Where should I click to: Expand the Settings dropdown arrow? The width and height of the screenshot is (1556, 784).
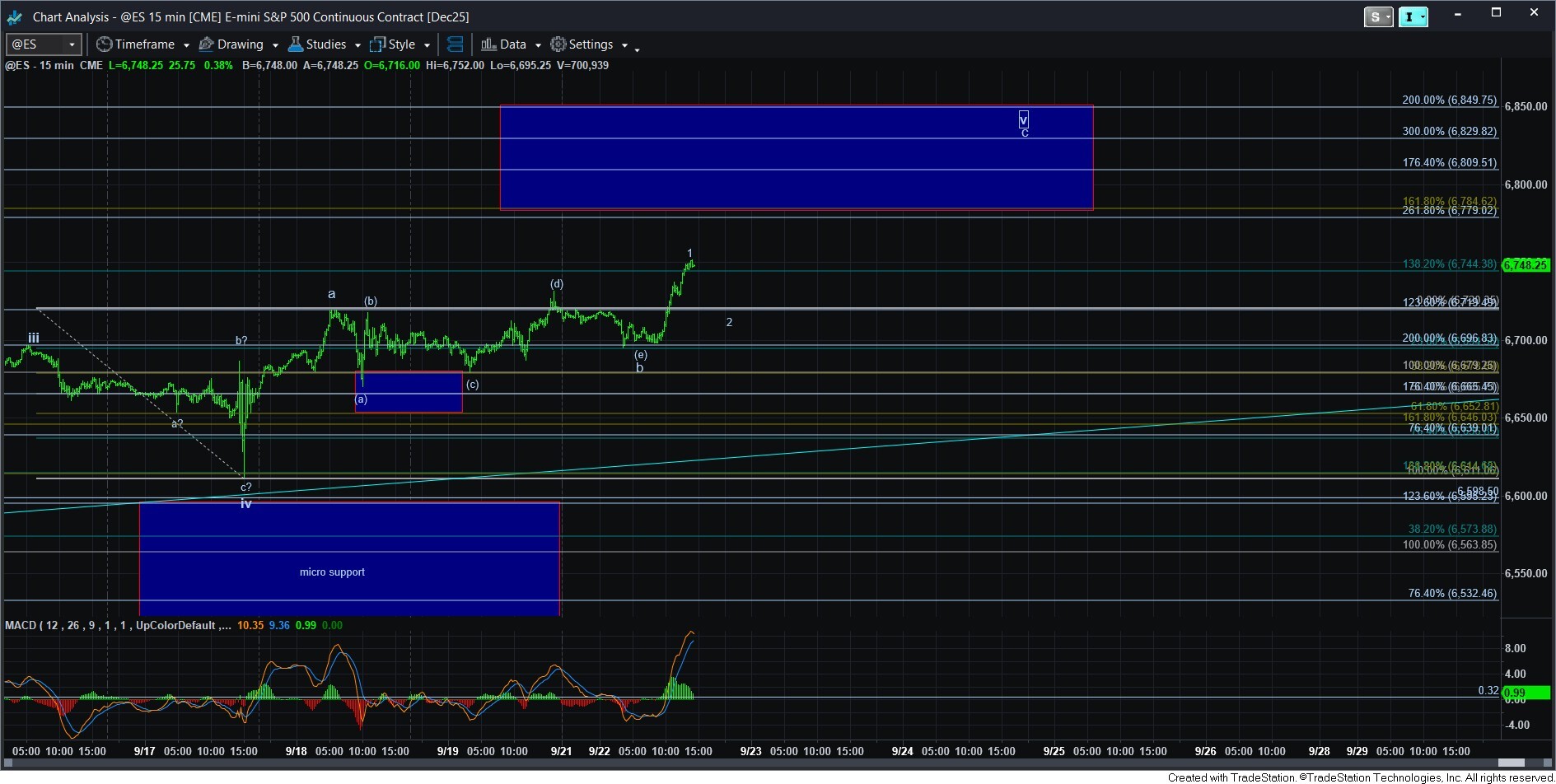624,45
